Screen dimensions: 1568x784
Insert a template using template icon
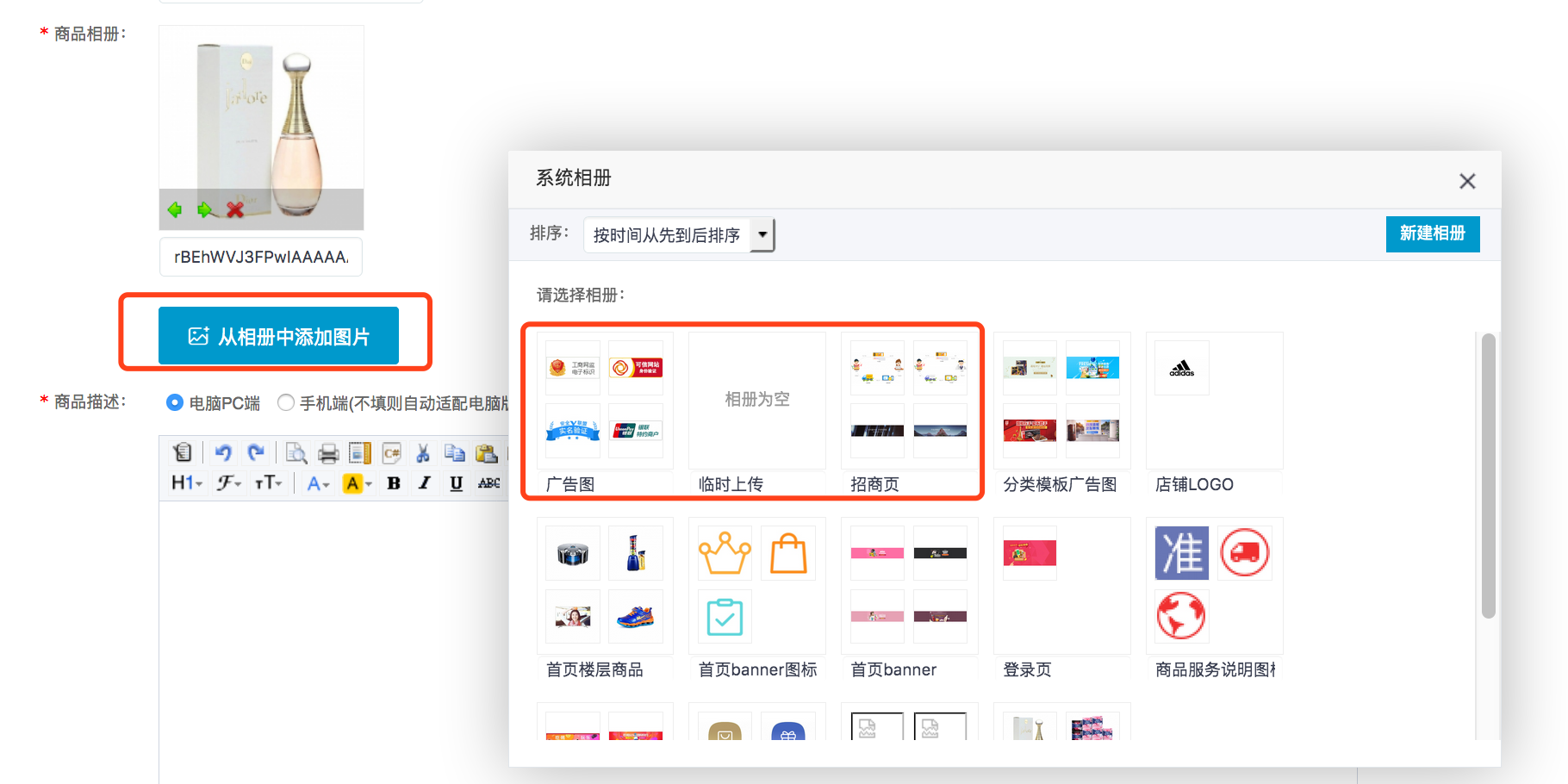pyautogui.click(x=360, y=452)
